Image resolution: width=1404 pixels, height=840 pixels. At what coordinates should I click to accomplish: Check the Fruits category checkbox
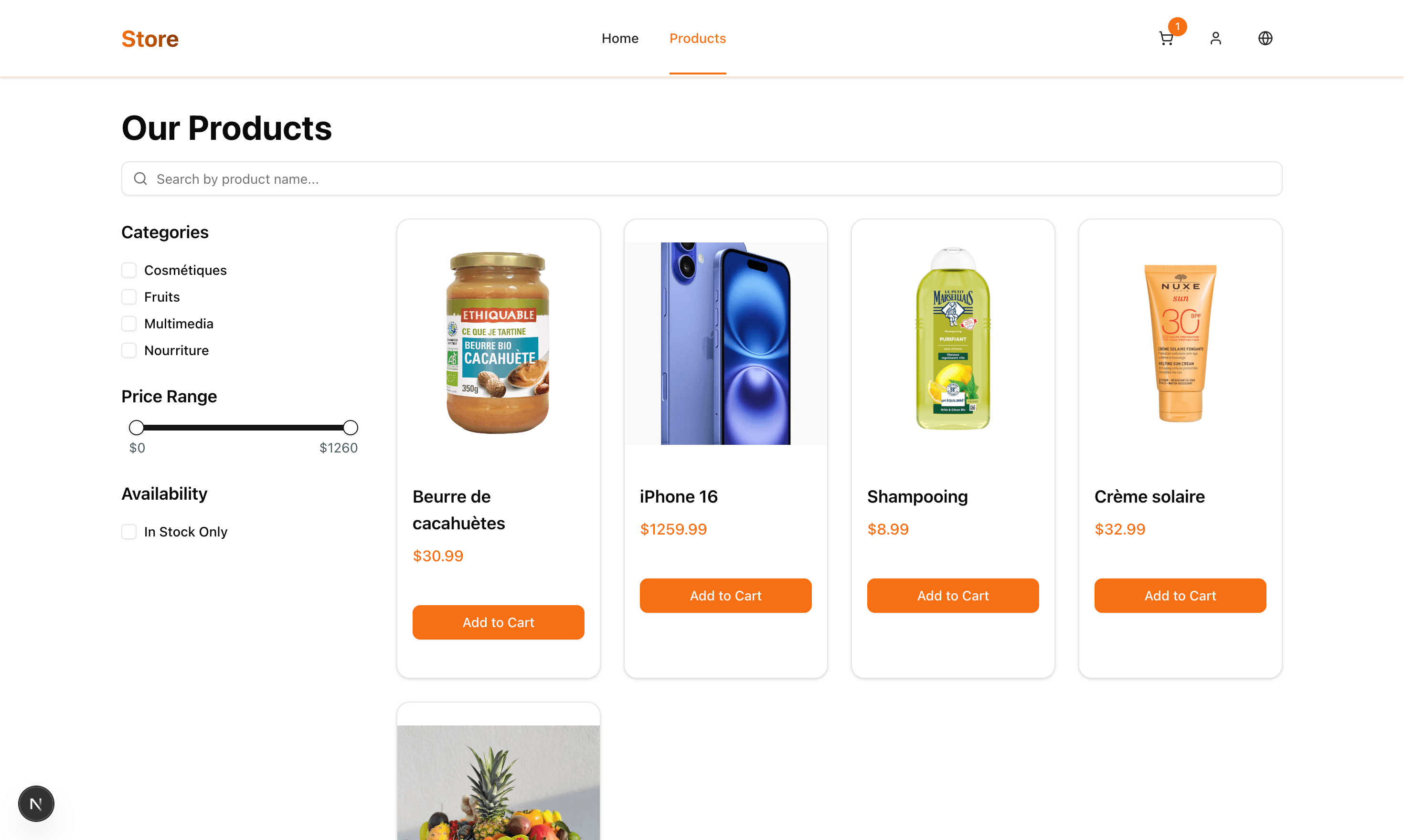[x=128, y=296]
